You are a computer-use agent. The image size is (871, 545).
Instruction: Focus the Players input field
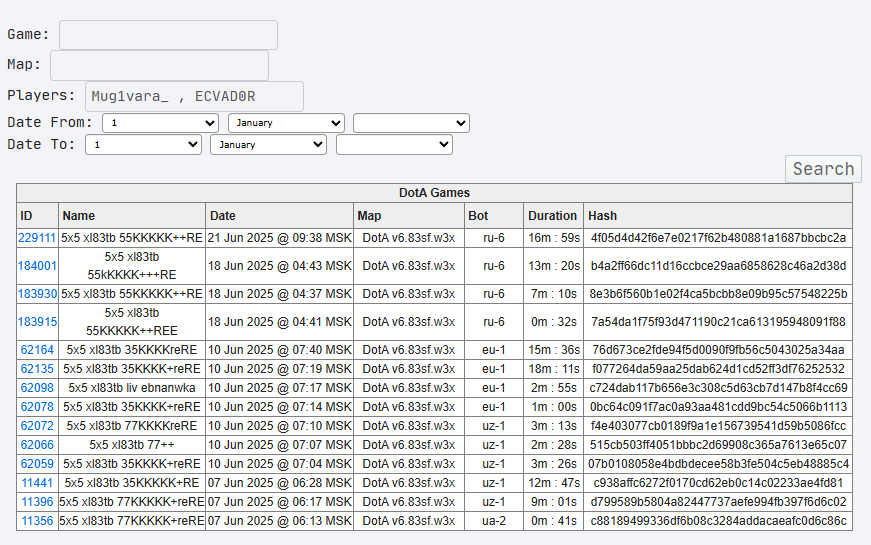point(194,96)
